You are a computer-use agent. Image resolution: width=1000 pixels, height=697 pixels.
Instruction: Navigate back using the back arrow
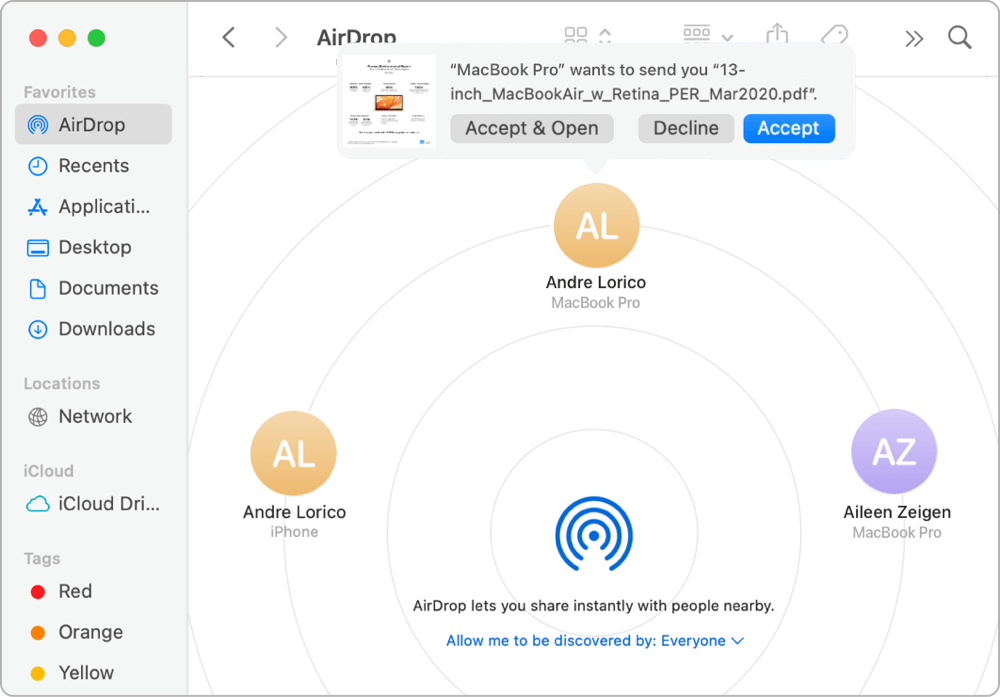pyautogui.click(x=228, y=36)
